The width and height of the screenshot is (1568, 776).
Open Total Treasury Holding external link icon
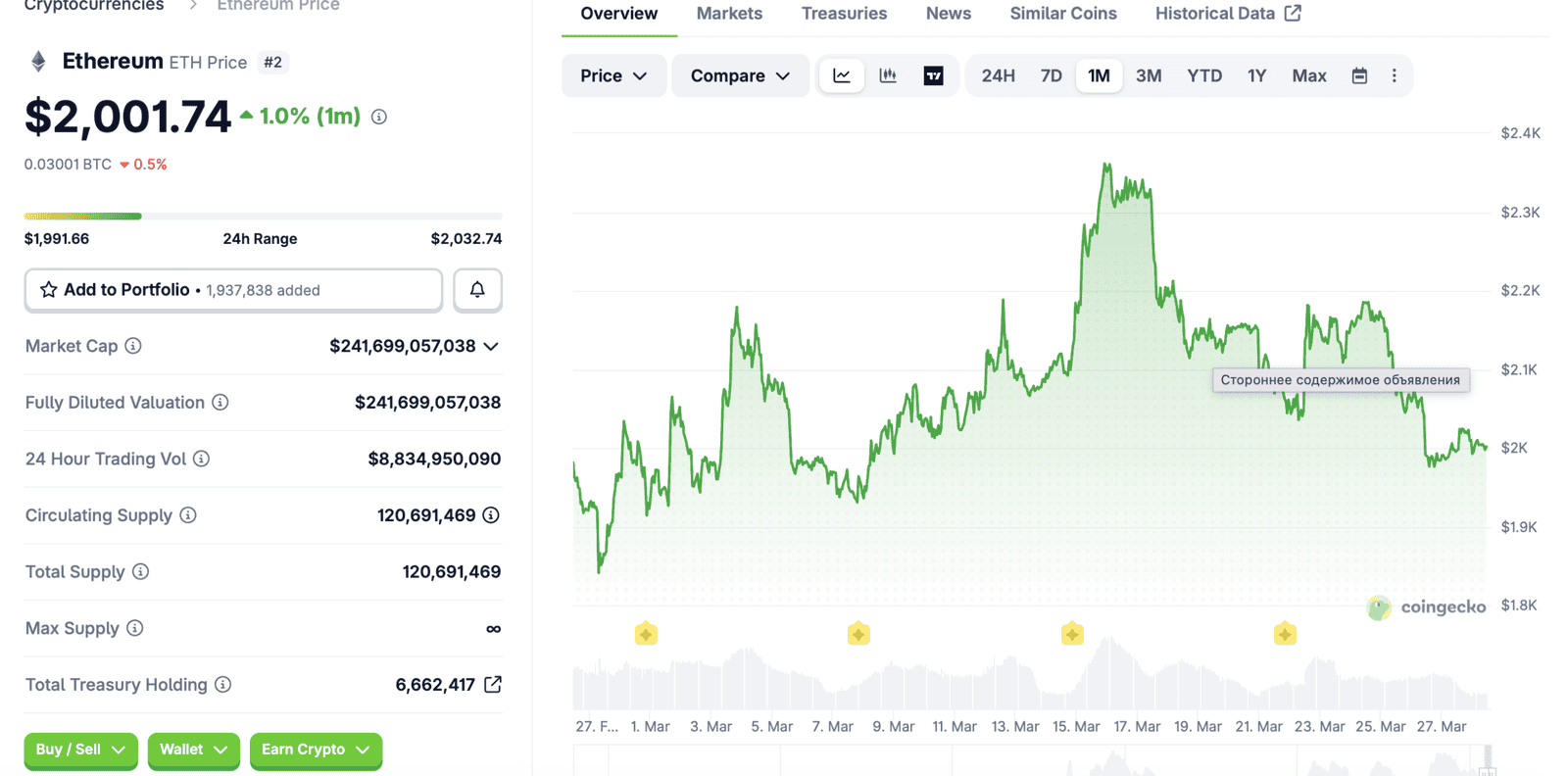pos(493,685)
